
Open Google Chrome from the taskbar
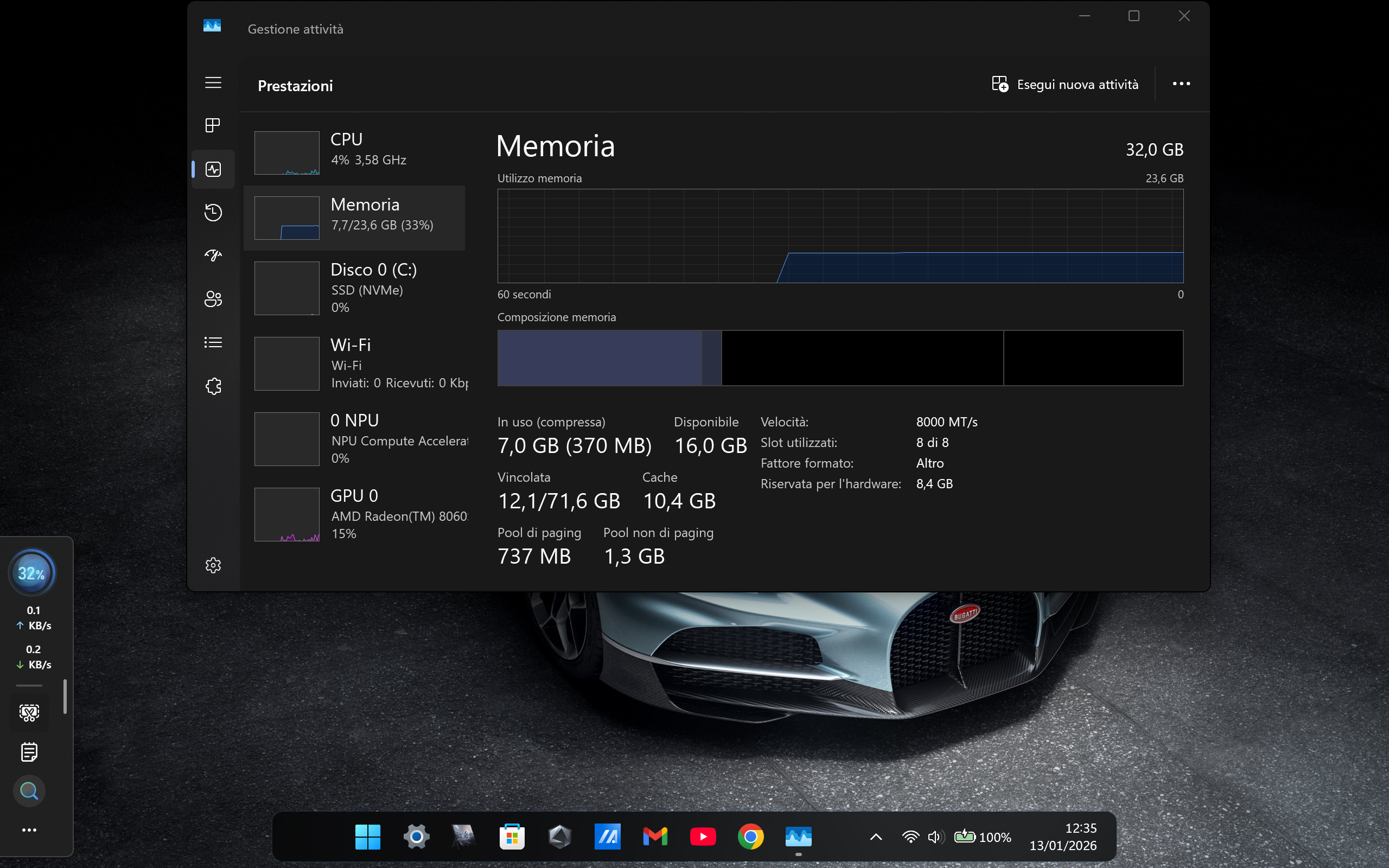click(750, 837)
